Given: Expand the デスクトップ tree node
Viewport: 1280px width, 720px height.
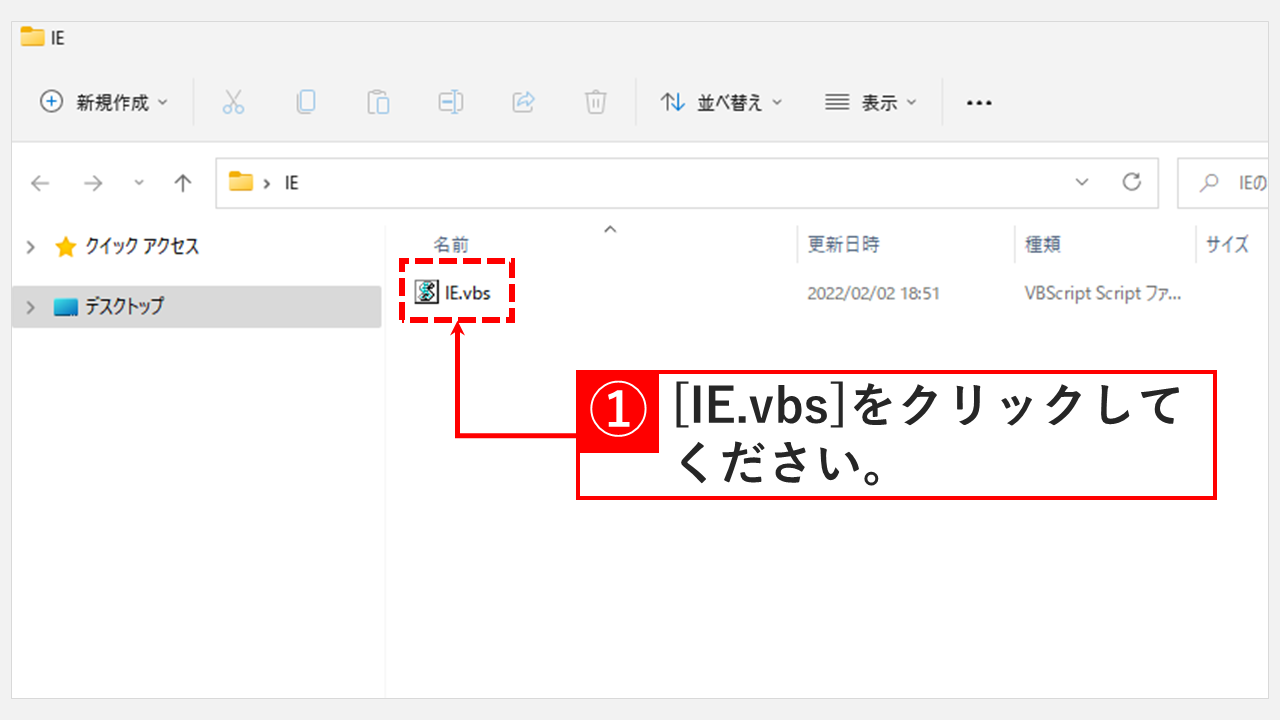Looking at the screenshot, I should 31,307.
